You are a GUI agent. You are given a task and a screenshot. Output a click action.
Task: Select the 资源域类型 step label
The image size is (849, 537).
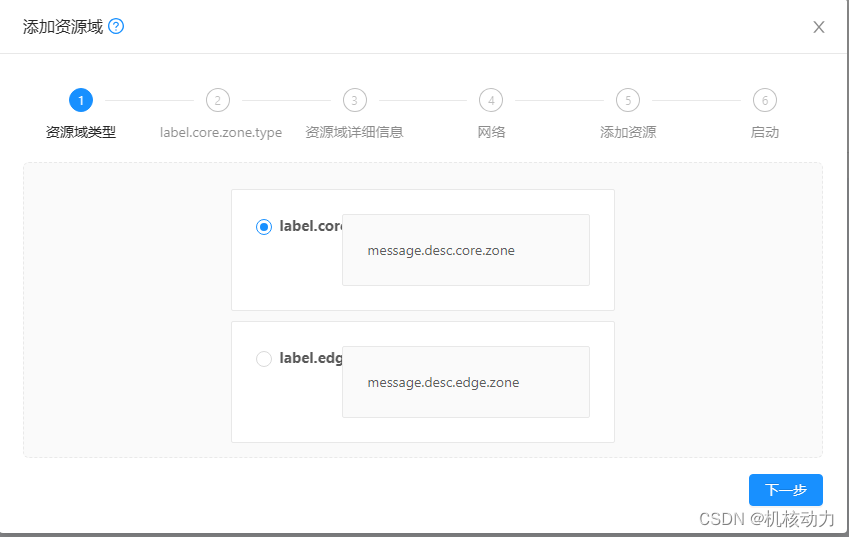(81, 132)
